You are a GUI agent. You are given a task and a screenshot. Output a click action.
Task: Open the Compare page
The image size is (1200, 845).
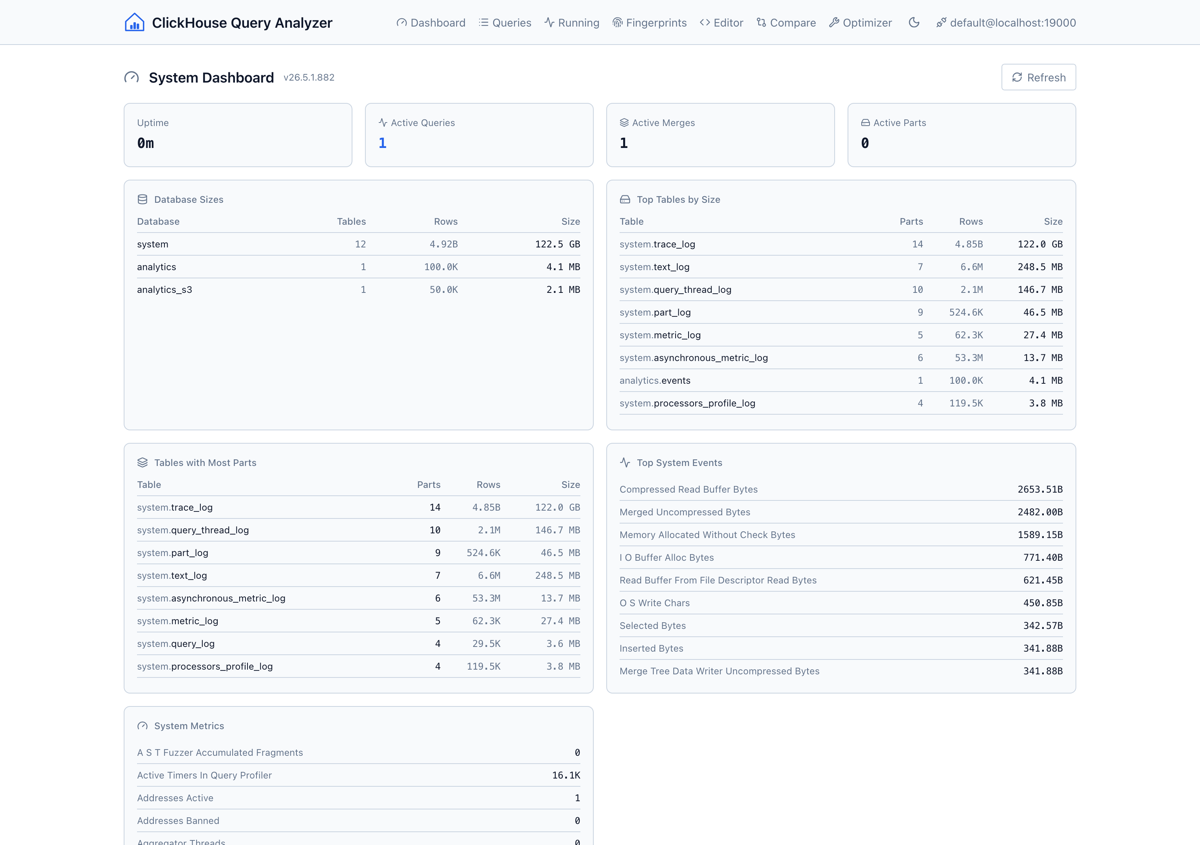pyautogui.click(x=786, y=22)
